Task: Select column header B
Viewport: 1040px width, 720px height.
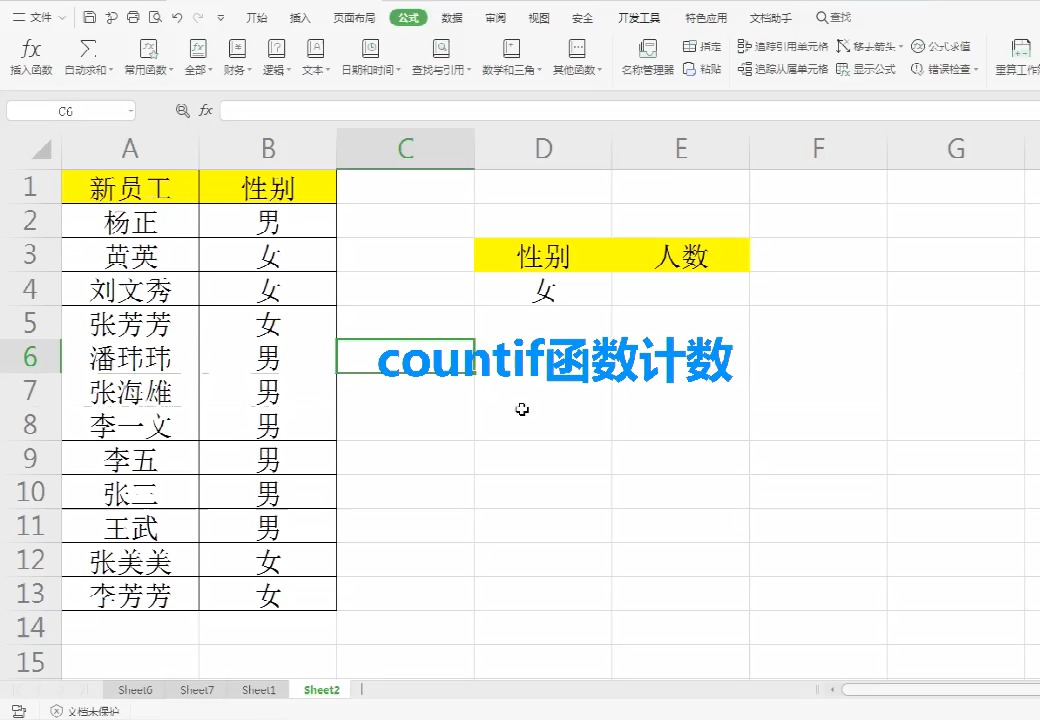Action: [268, 149]
